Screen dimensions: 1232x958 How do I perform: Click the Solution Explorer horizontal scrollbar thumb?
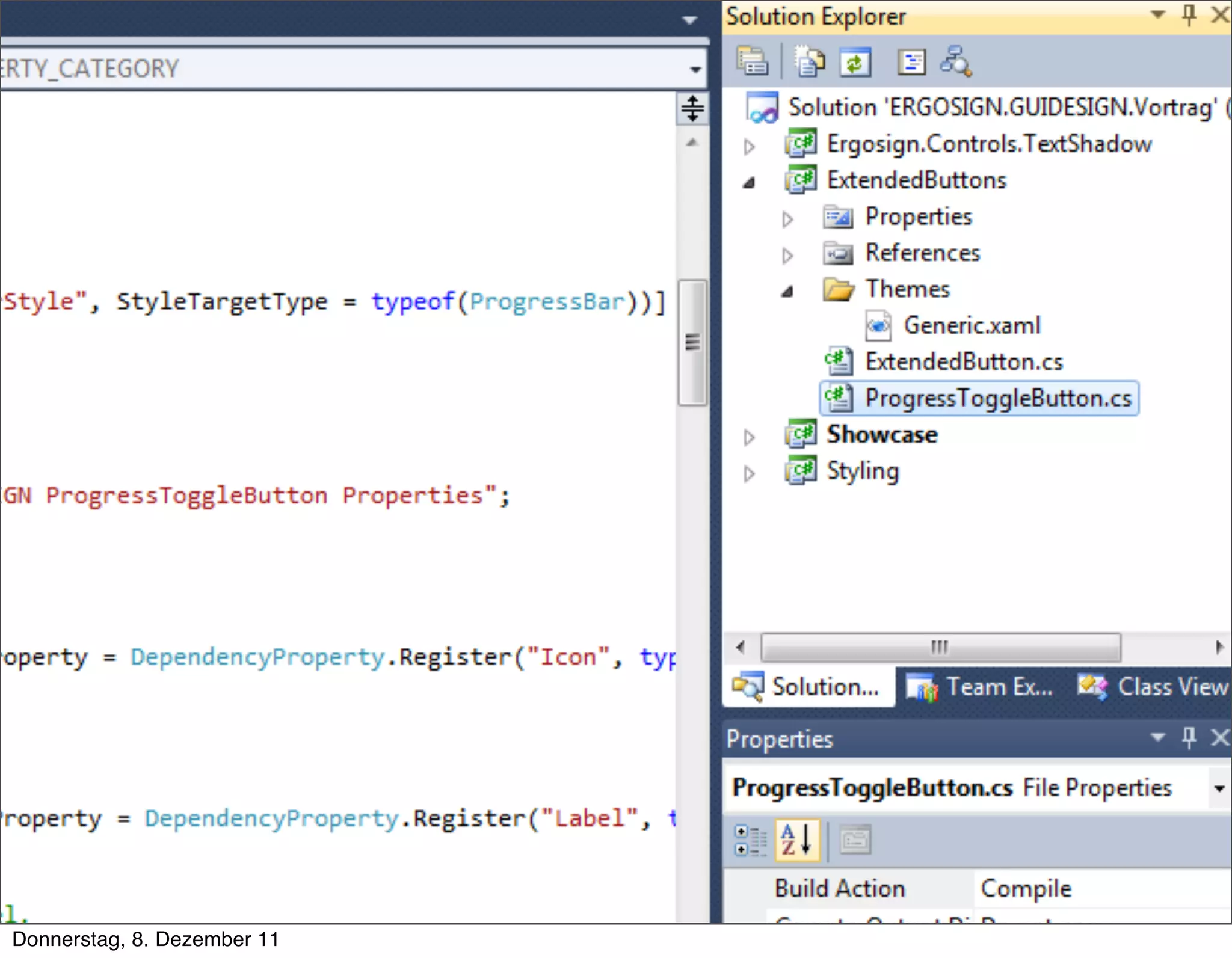point(940,647)
